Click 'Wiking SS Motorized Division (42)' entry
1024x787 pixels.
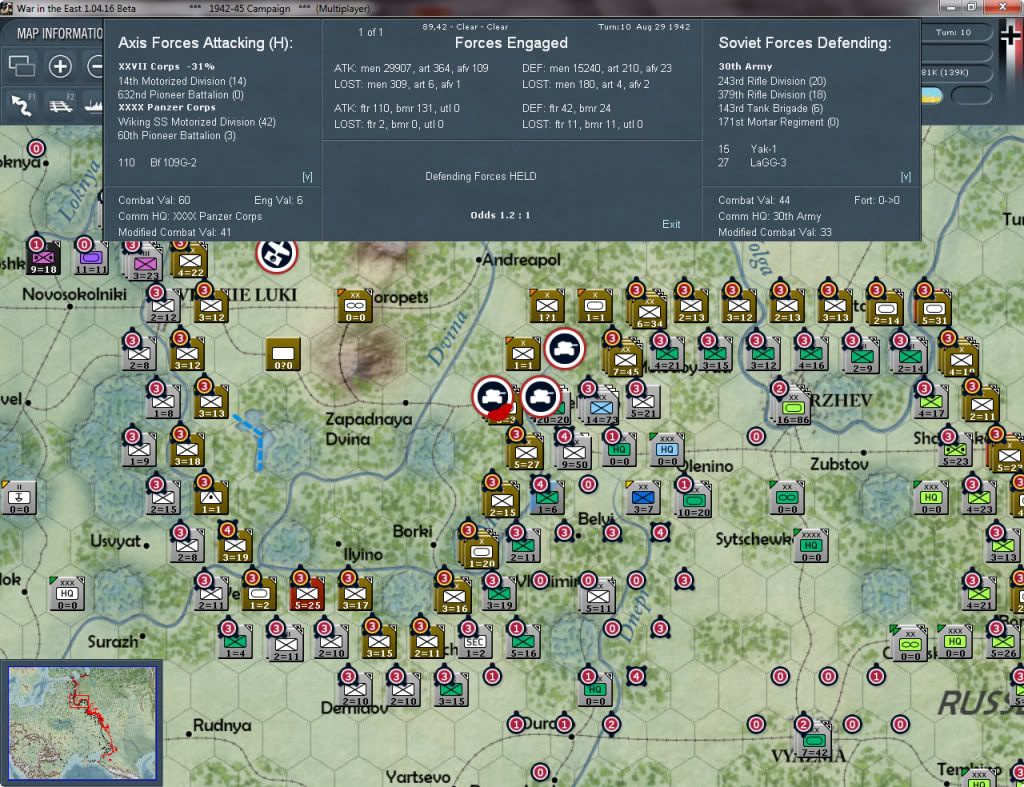coord(197,122)
